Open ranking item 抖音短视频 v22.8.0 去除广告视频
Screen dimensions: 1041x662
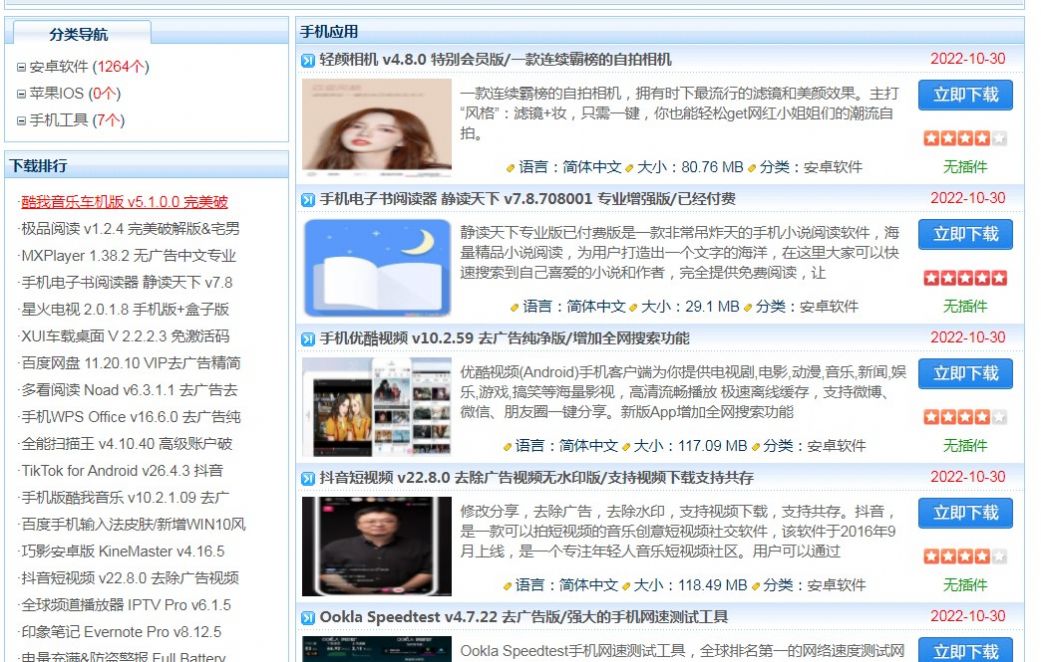(130, 578)
